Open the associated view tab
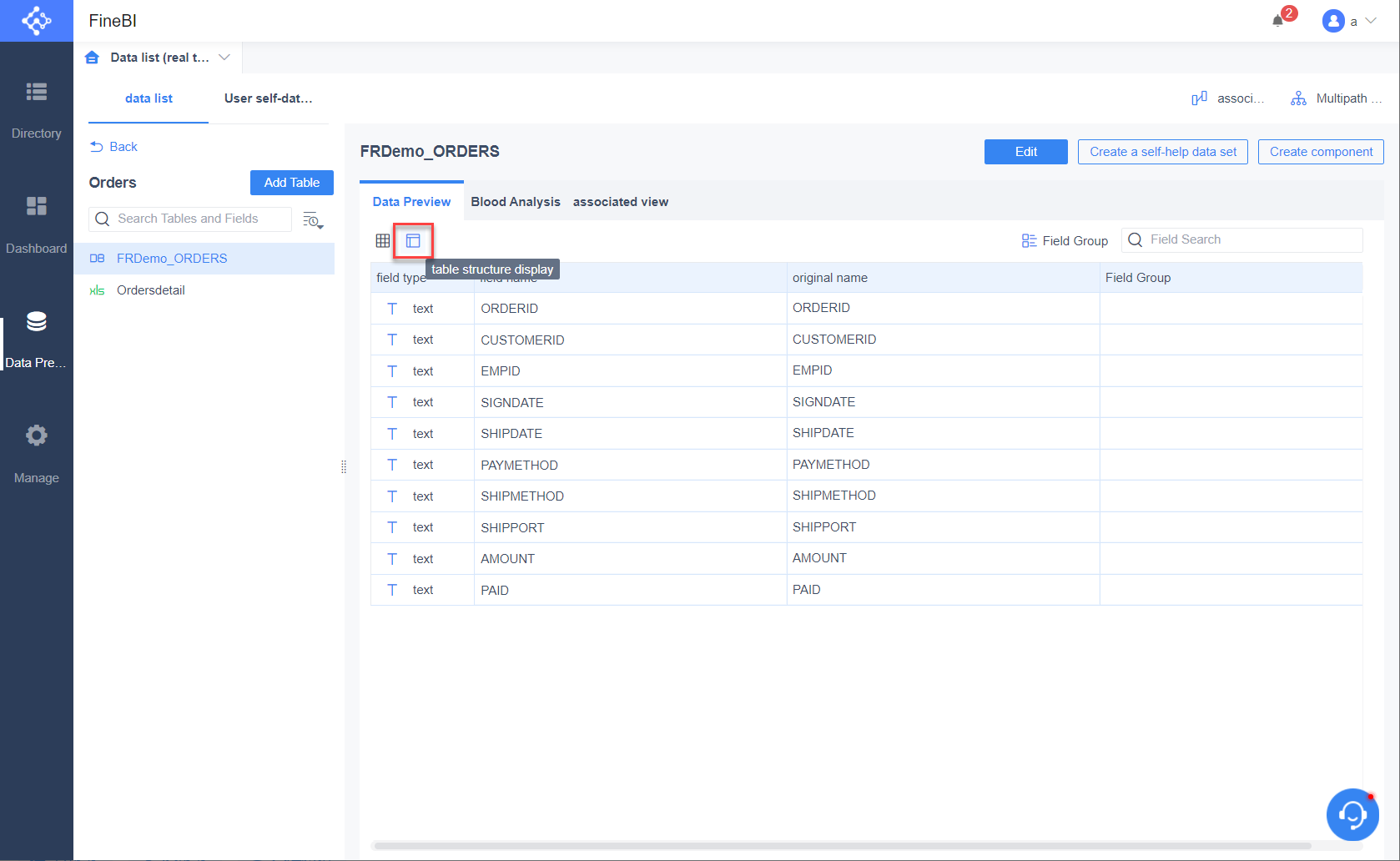Screen dimensions: 1400x861 [621, 202]
